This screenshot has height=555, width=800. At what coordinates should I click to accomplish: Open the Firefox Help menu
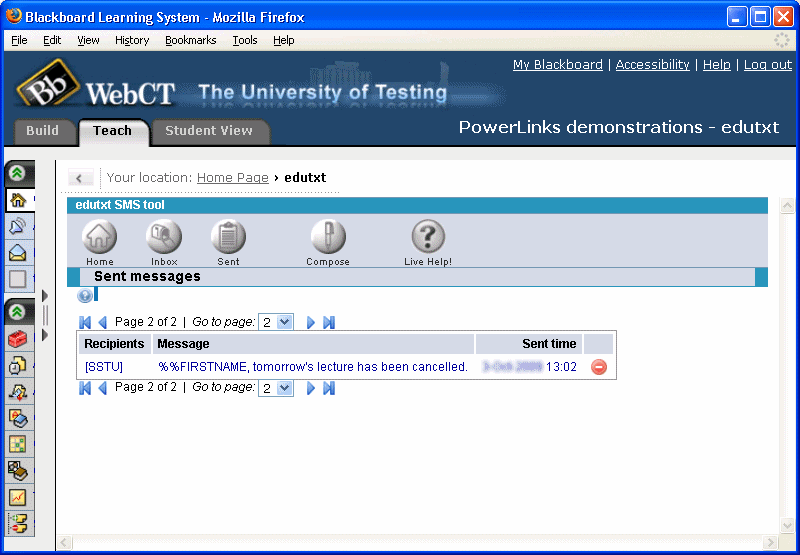click(x=284, y=40)
